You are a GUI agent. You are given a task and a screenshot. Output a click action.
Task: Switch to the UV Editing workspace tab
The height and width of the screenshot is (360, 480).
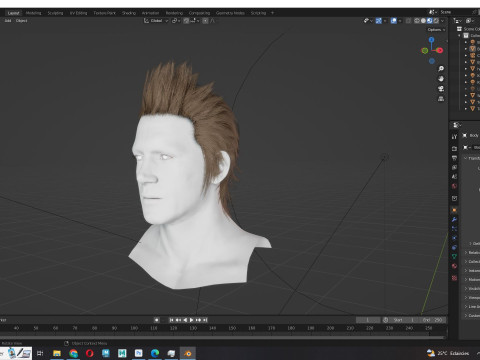pyautogui.click(x=78, y=13)
